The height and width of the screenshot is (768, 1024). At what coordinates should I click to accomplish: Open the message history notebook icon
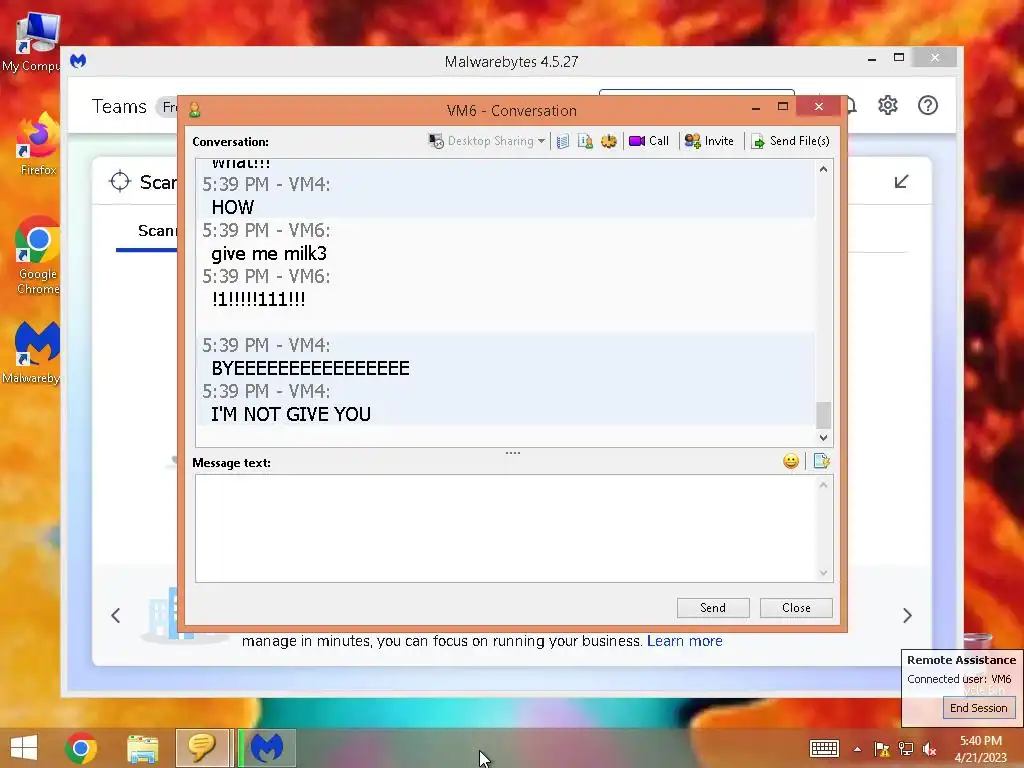[563, 141]
